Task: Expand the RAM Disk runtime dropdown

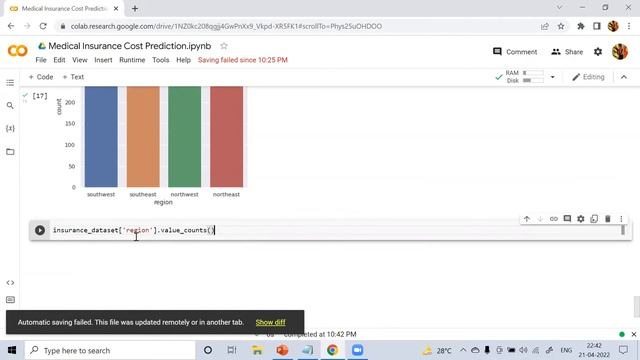Action: click(552, 77)
